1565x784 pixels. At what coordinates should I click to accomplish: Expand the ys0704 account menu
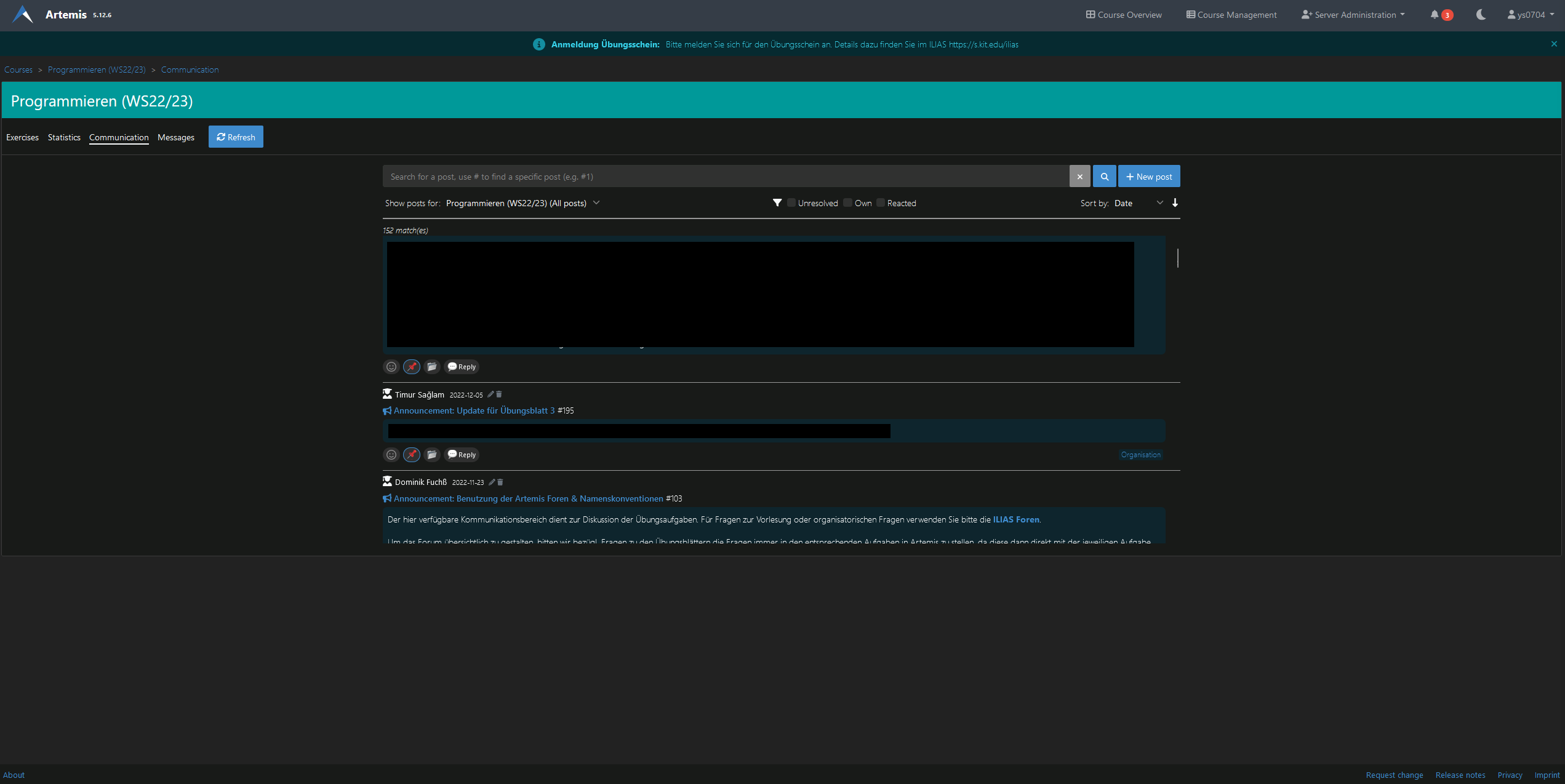(1531, 15)
